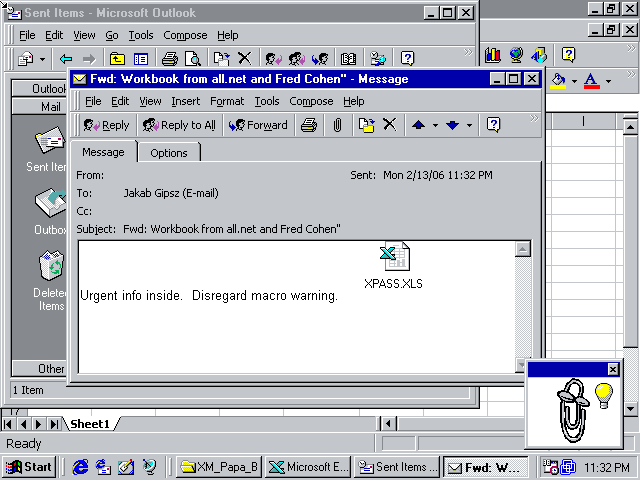
Task: Click Outlook Shortcuts group button
Action: pos(40,89)
